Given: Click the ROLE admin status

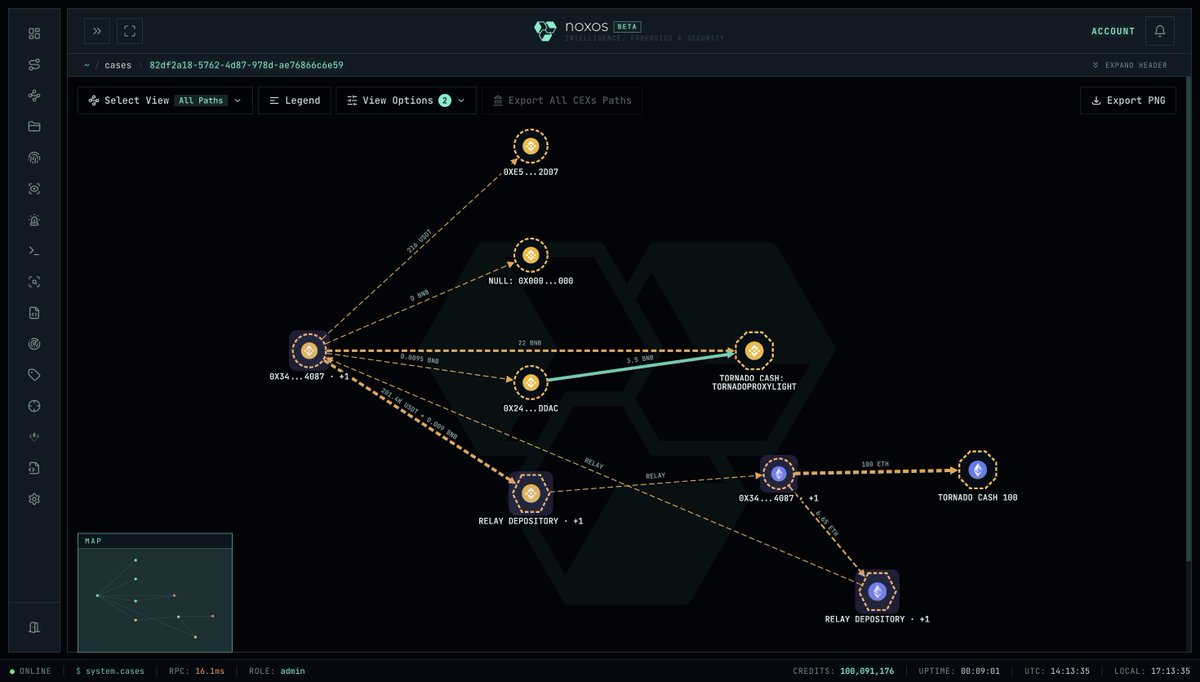Looking at the screenshot, I should (277, 671).
